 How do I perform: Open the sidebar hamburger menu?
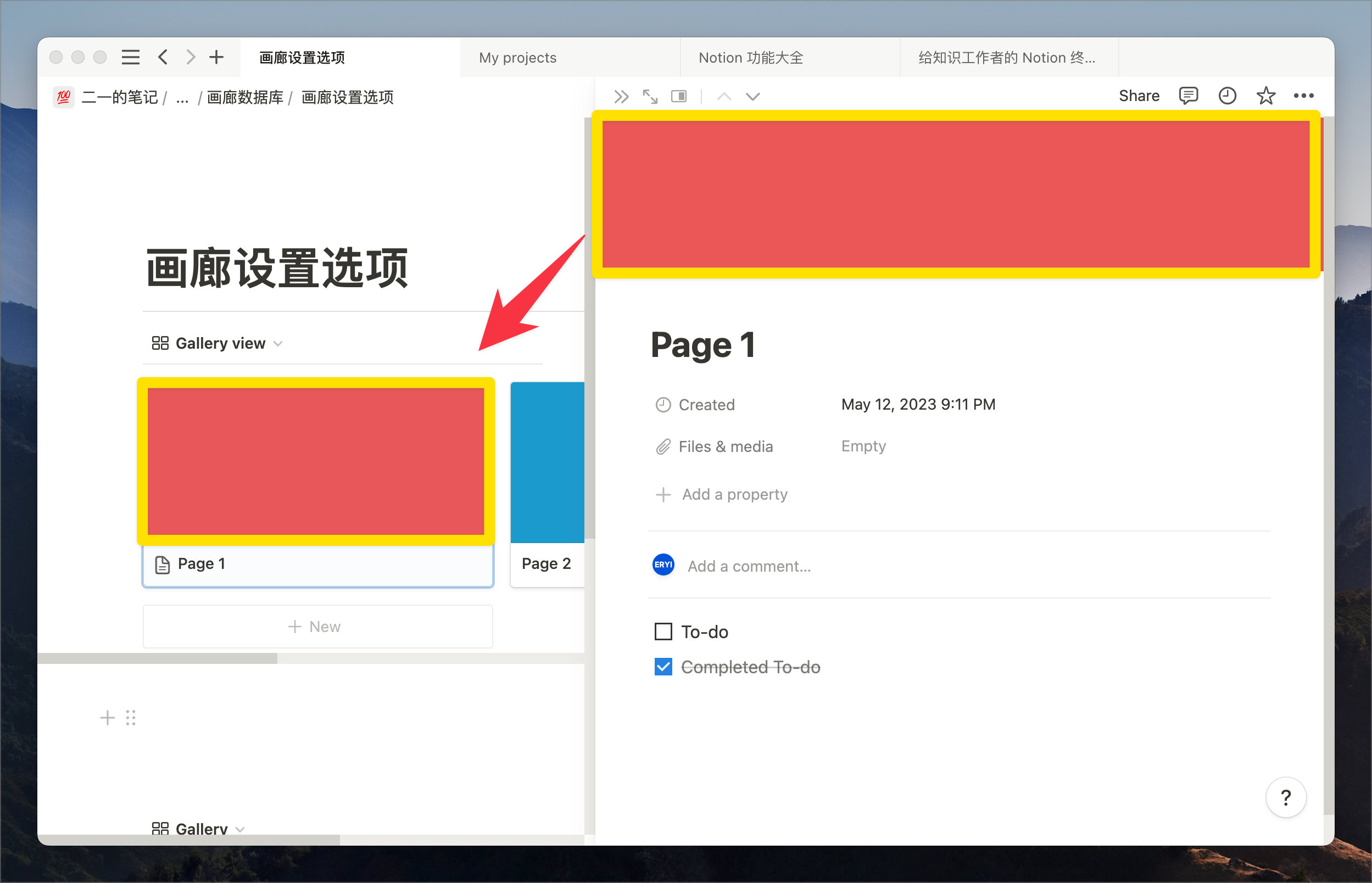131,57
